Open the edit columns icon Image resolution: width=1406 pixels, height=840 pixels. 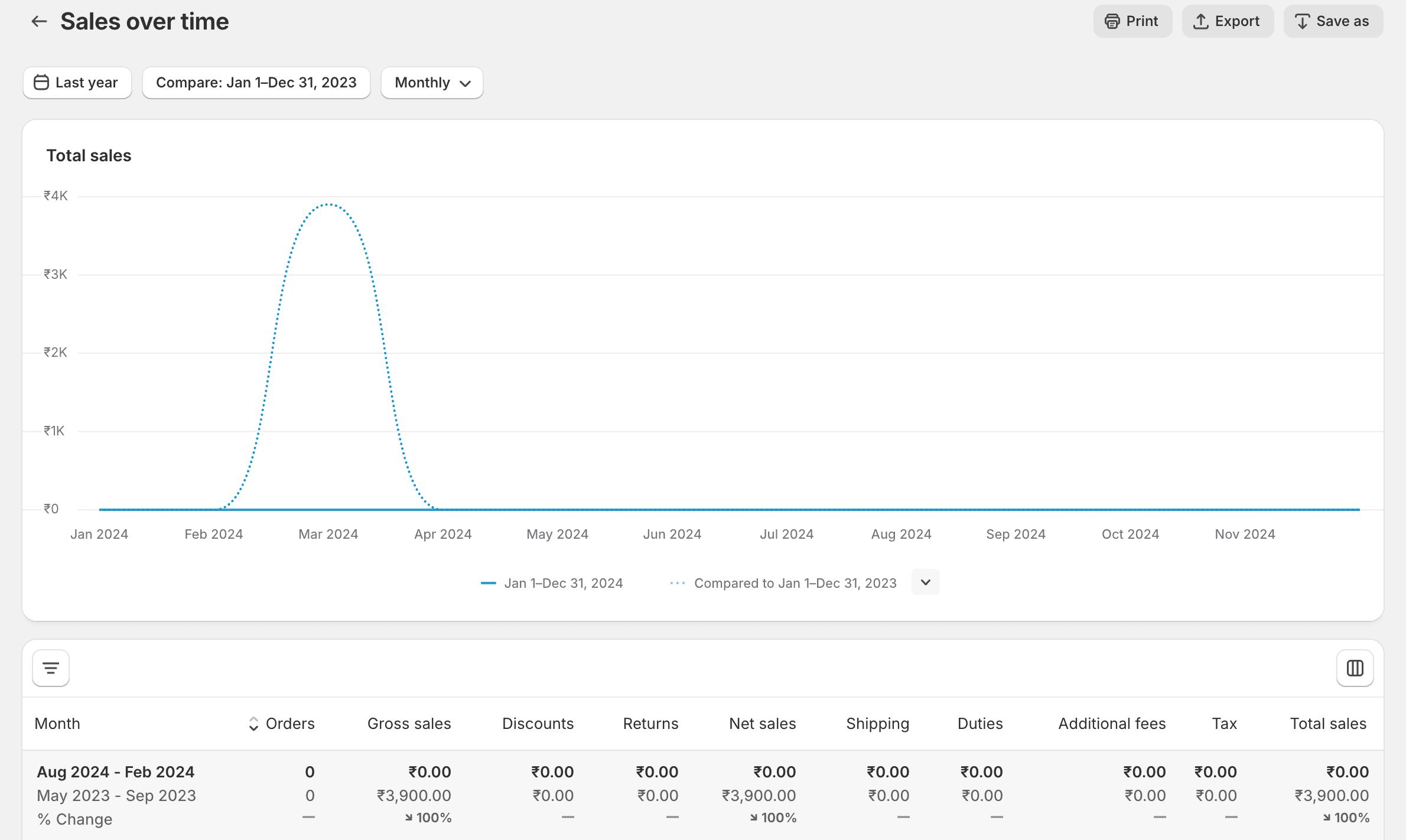1355,668
